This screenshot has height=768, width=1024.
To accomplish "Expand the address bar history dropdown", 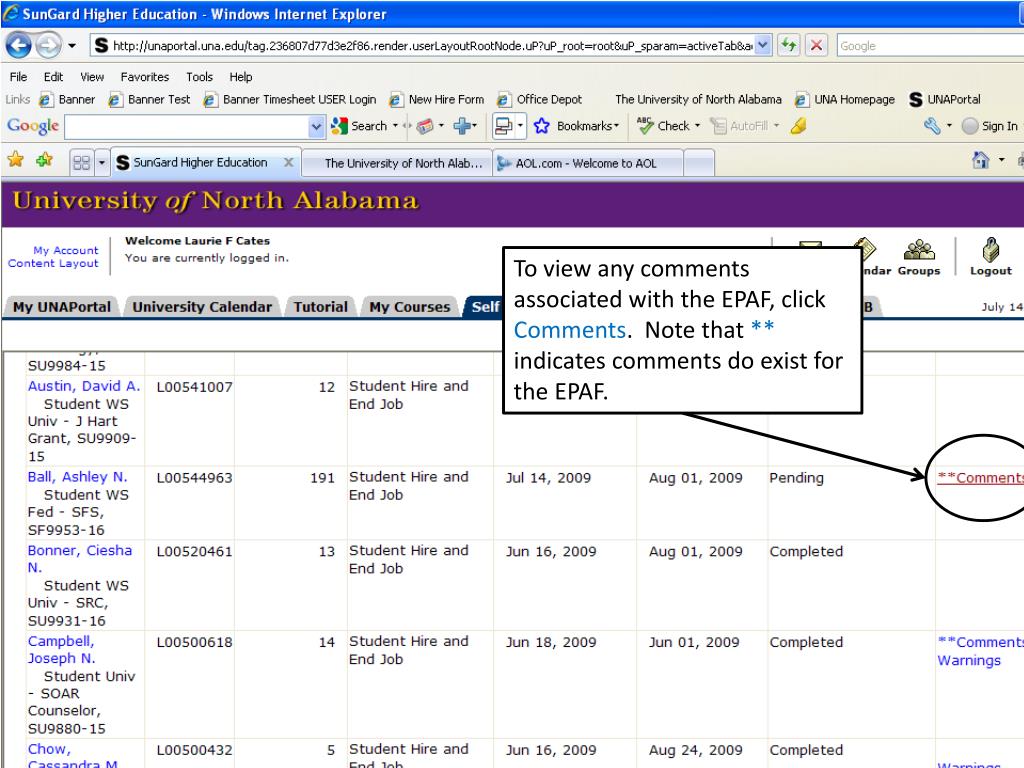I will [x=763, y=46].
